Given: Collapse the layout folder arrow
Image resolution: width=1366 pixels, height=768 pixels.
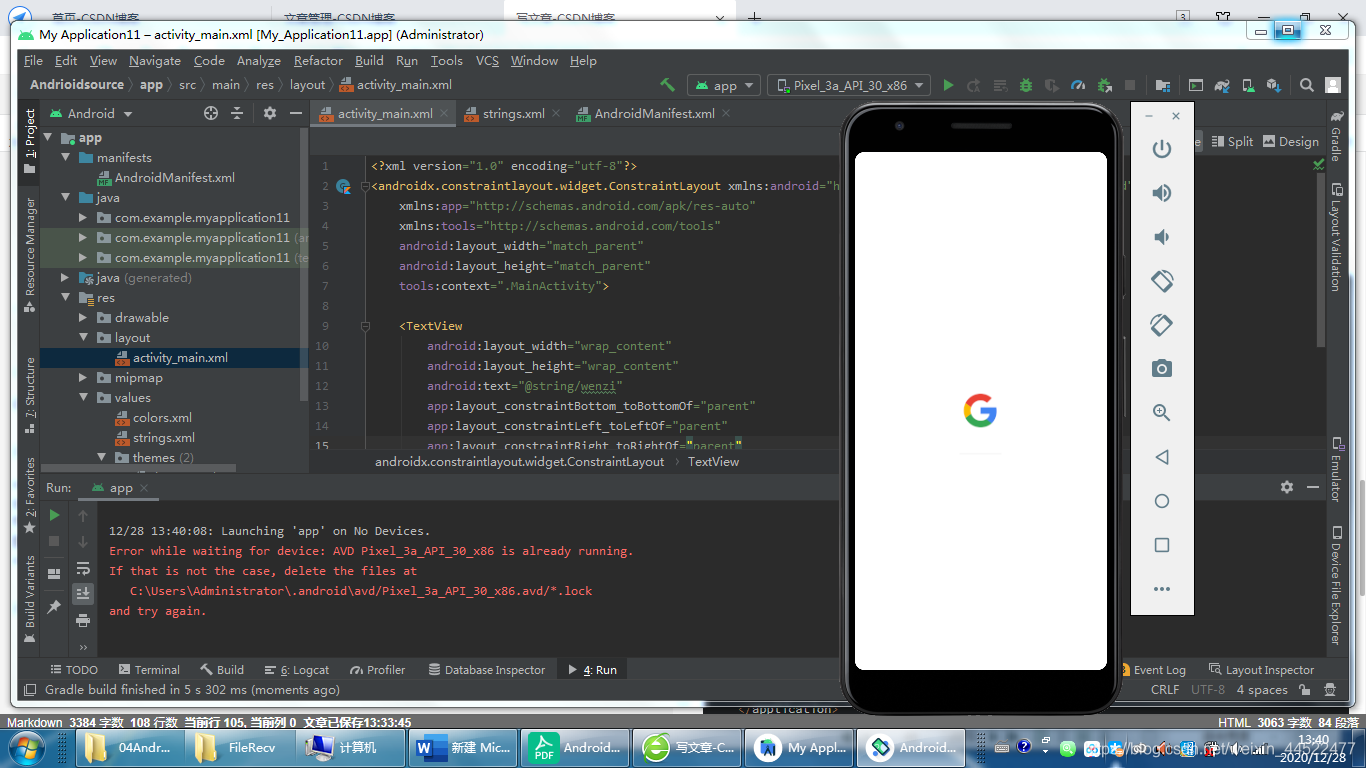Looking at the screenshot, I should tap(84, 337).
